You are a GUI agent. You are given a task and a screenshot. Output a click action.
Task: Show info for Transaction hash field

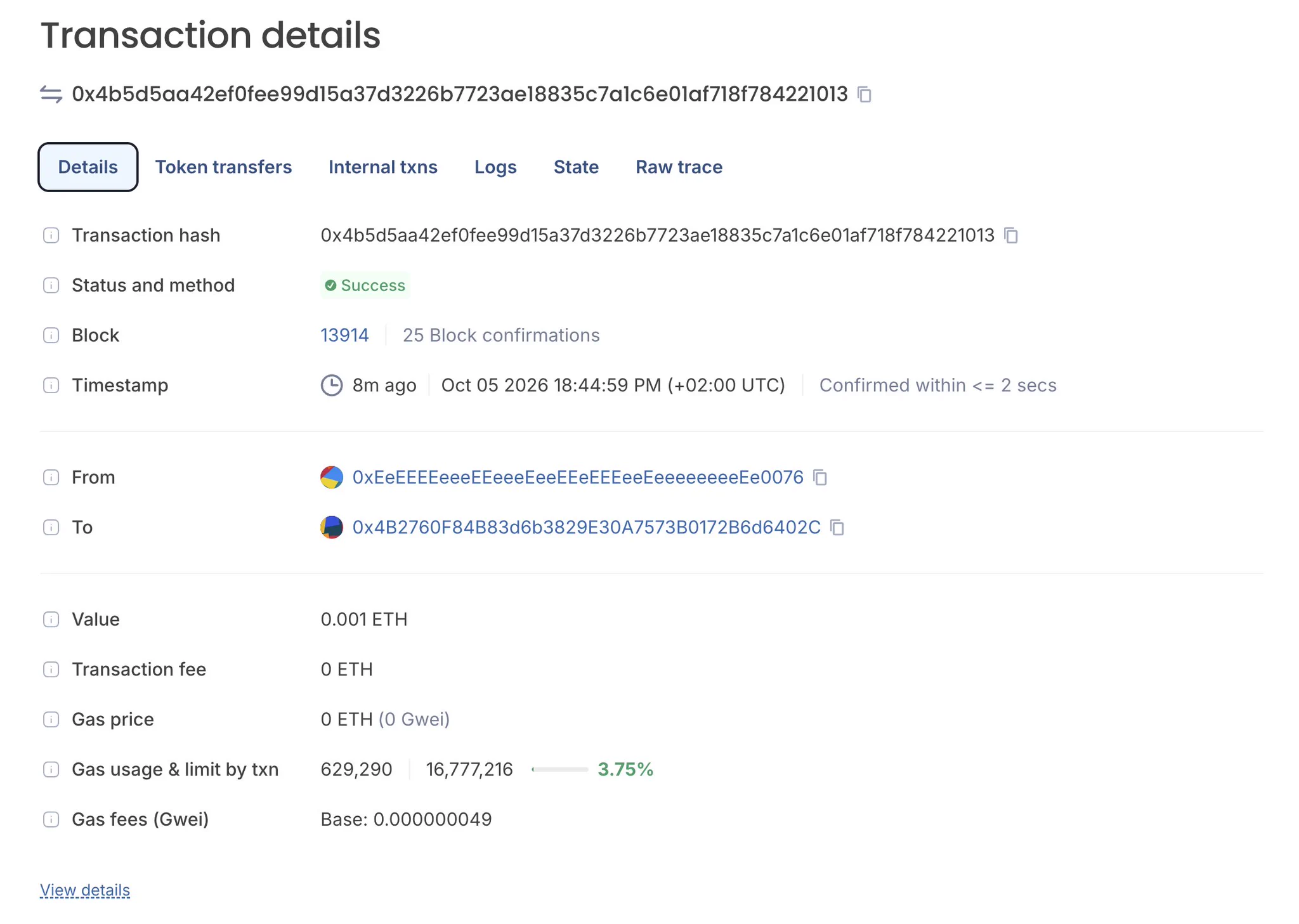tap(51, 235)
